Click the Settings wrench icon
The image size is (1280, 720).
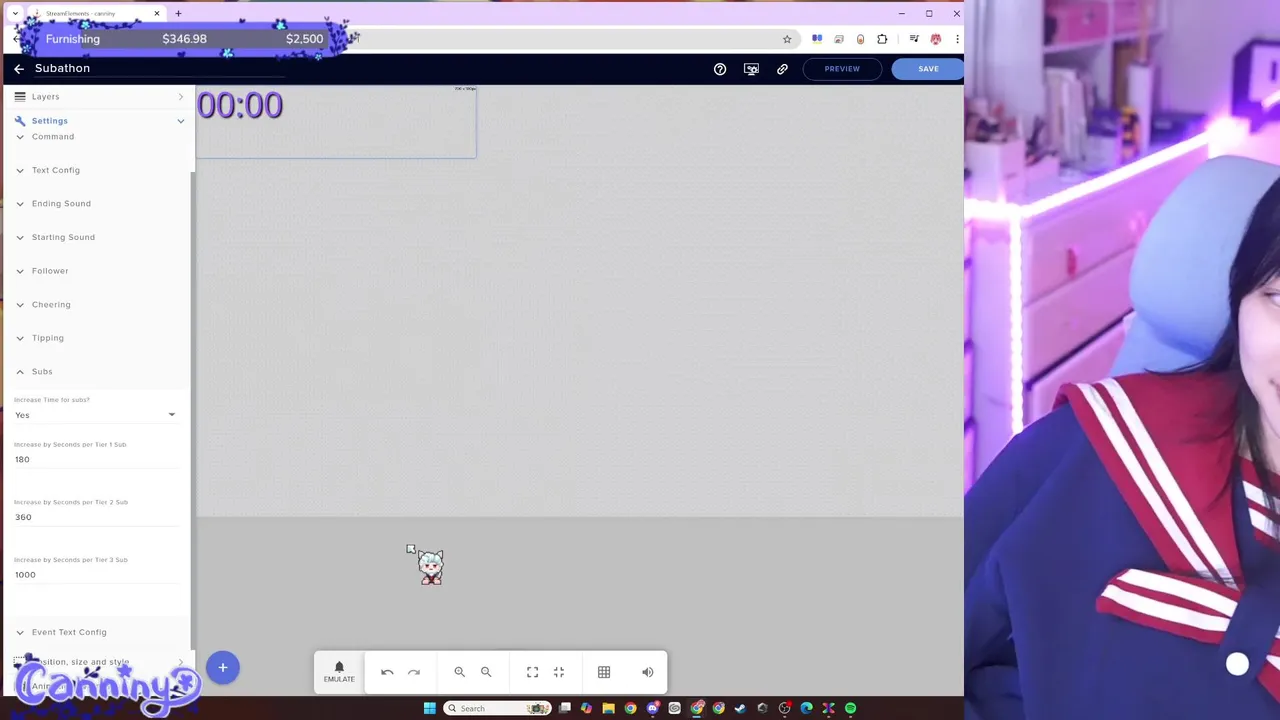pos(20,120)
